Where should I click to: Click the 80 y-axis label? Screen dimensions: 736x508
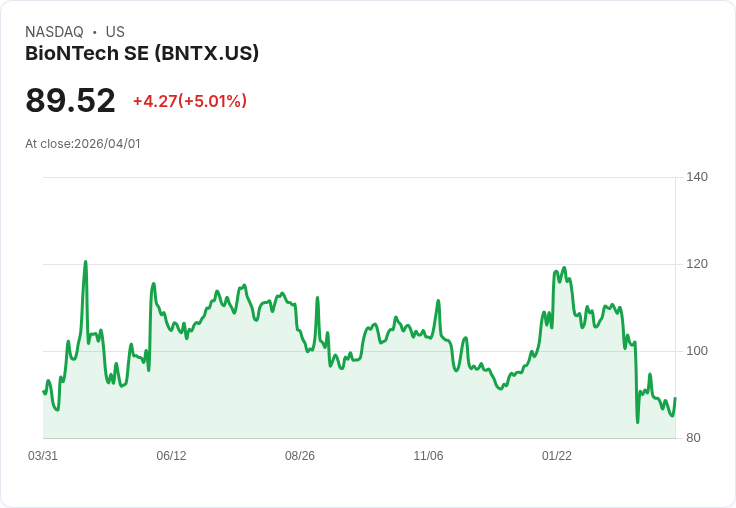[x=693, y=438]
